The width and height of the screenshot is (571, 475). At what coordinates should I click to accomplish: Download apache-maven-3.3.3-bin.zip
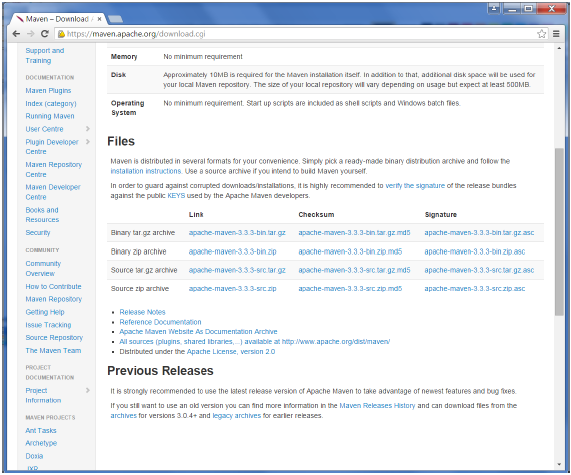[232, 252]
